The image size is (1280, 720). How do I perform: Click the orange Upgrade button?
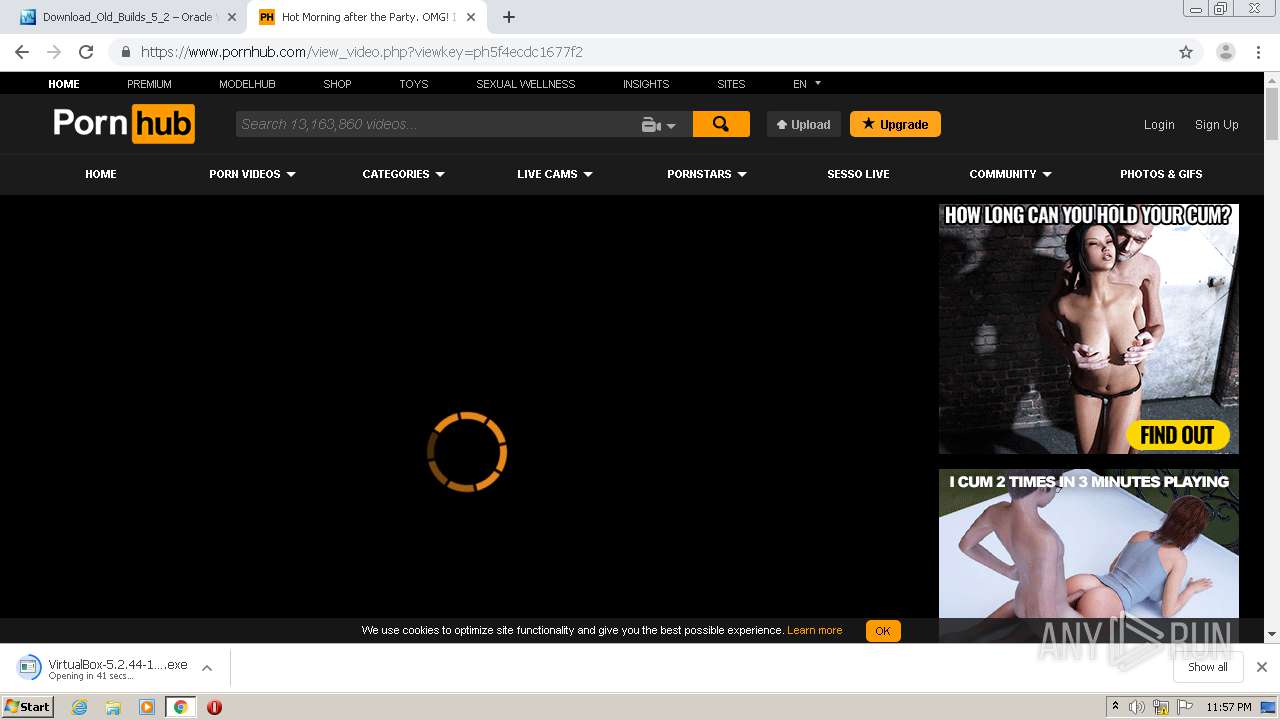[895, 124]
